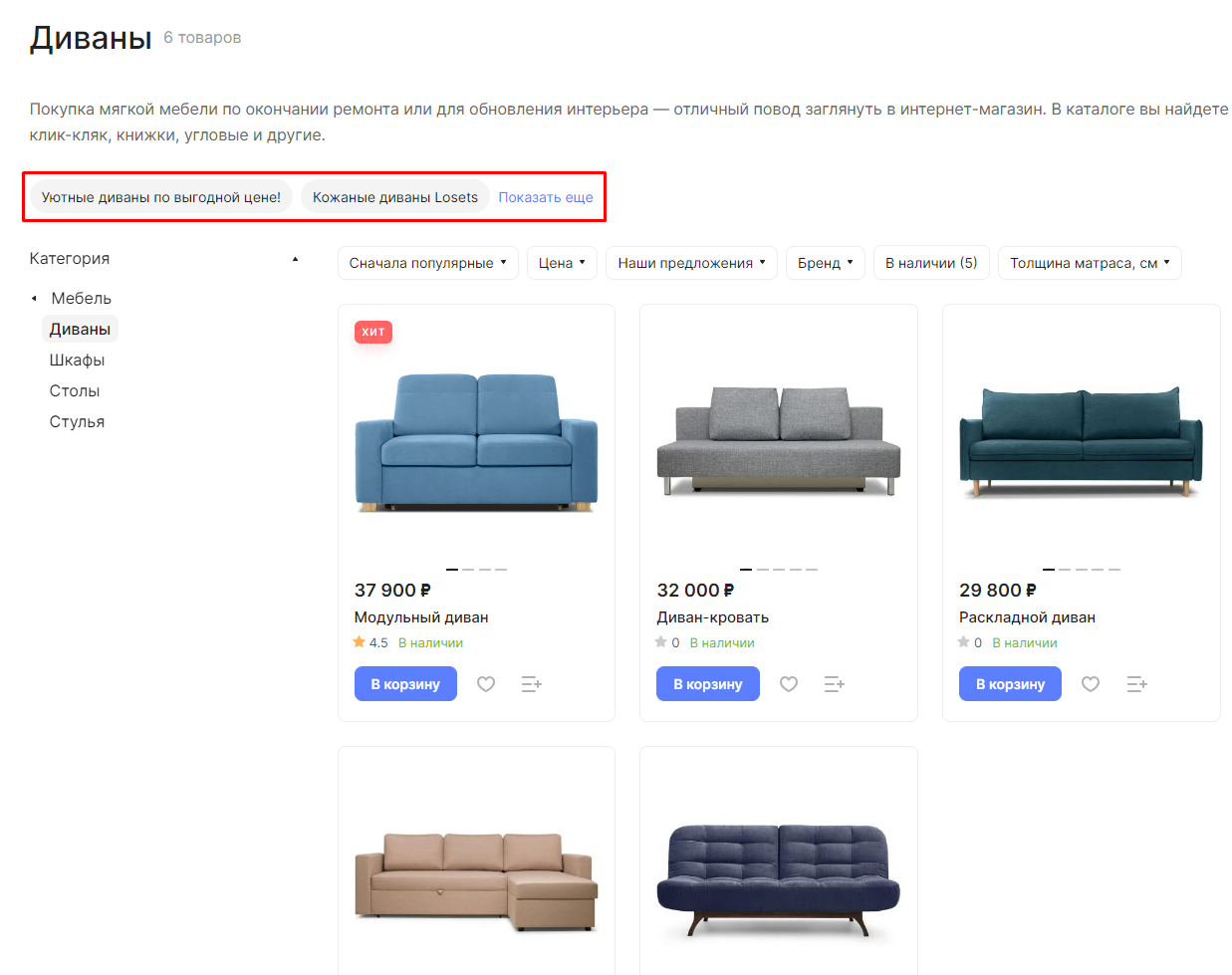Screen dimensions: 1232x975
Task: Click the star rating of Модульный диван
Action: 370,642
